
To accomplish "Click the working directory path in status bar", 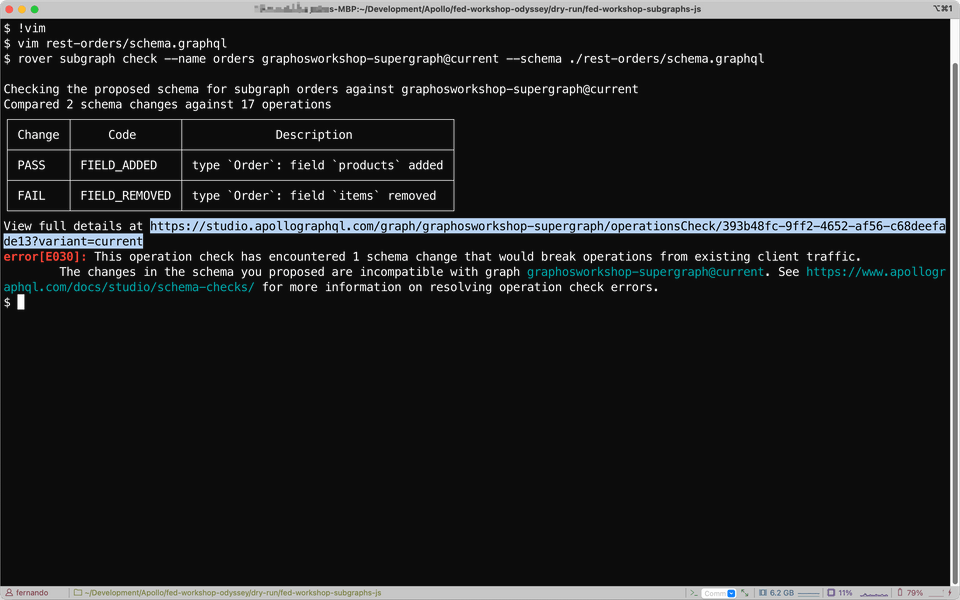I will point(233,593).
